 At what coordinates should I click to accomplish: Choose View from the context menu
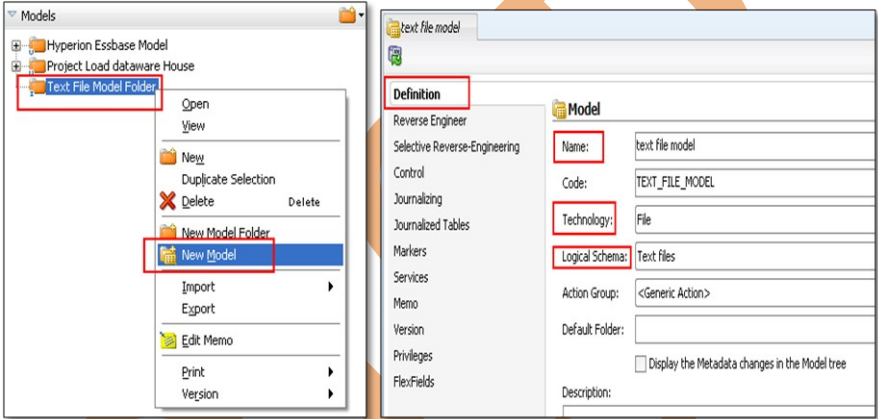193,126
